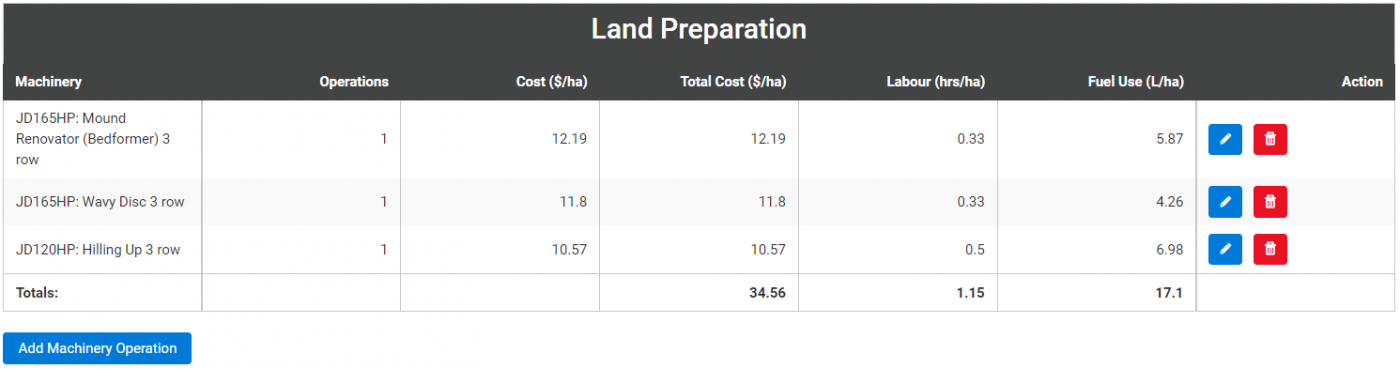1400x369 pixels.
Task: Select the JD120HP: Hilling Up 3 row name
Action: click(x=98, y=249)
